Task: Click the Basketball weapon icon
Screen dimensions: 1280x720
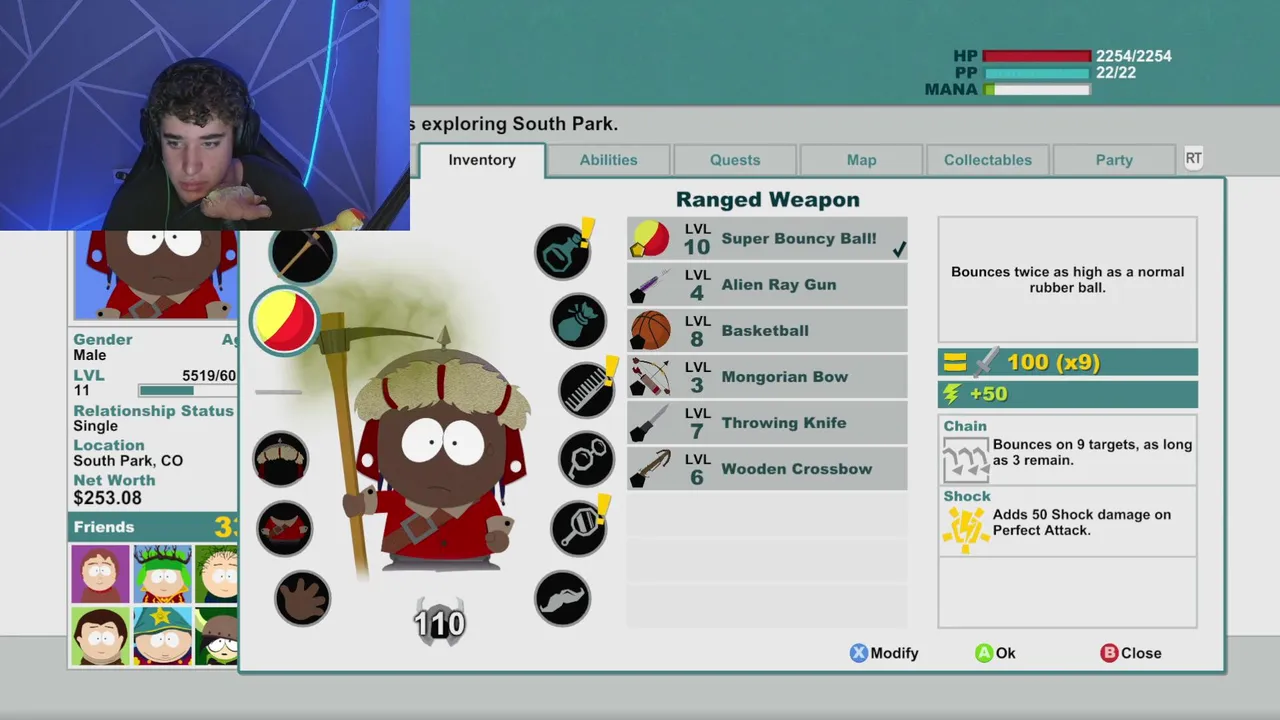Action: pos(650,331)
